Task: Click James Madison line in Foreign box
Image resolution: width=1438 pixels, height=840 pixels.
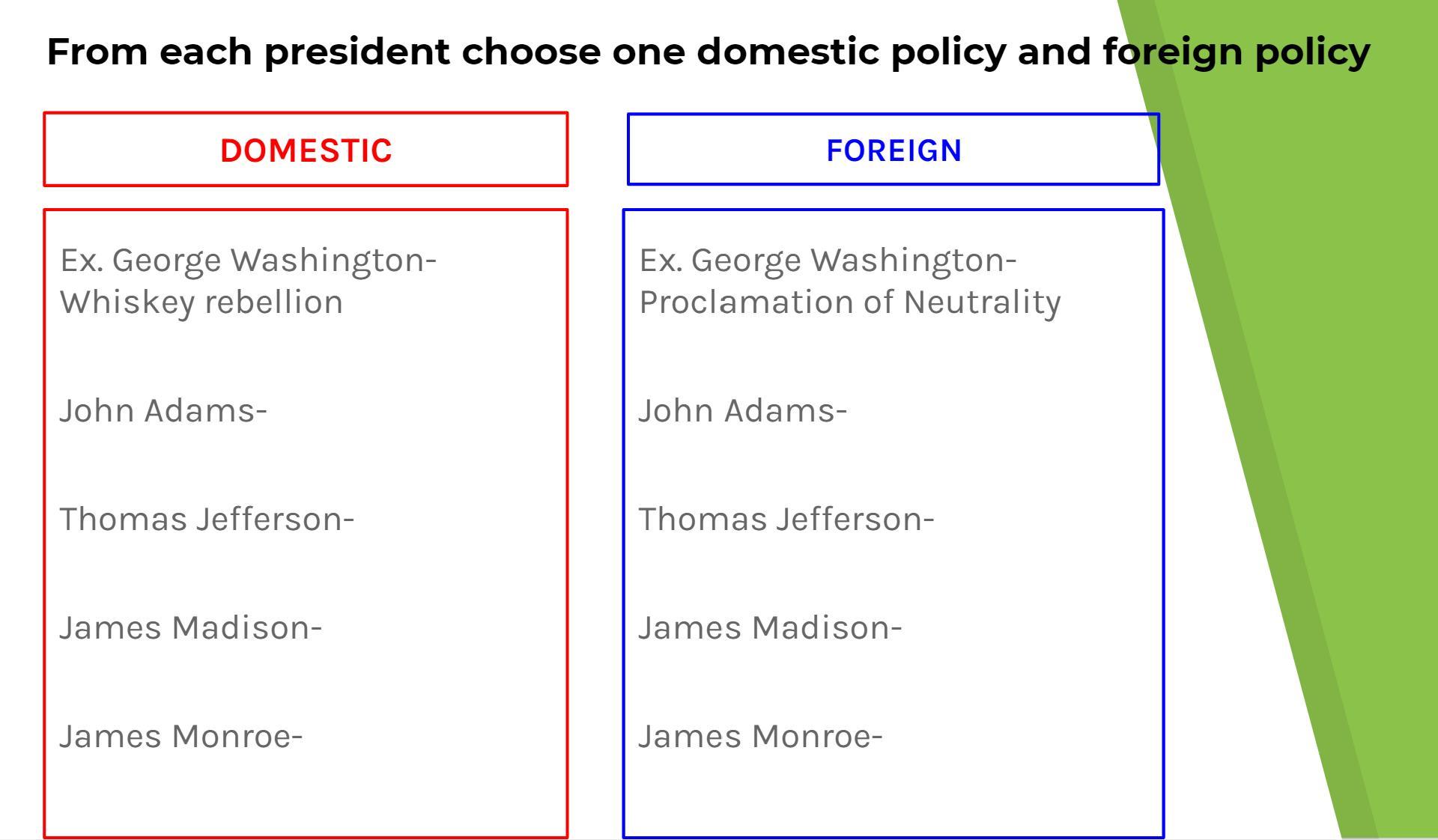Action: [770, 627]
